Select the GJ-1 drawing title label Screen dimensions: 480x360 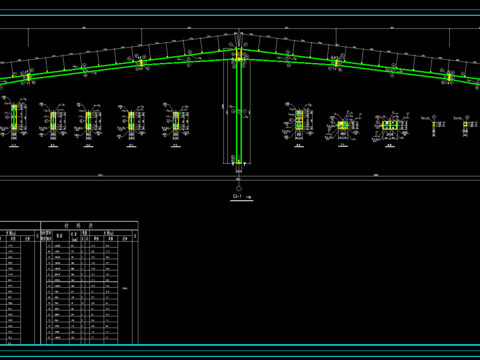click(x=238, y=197)
